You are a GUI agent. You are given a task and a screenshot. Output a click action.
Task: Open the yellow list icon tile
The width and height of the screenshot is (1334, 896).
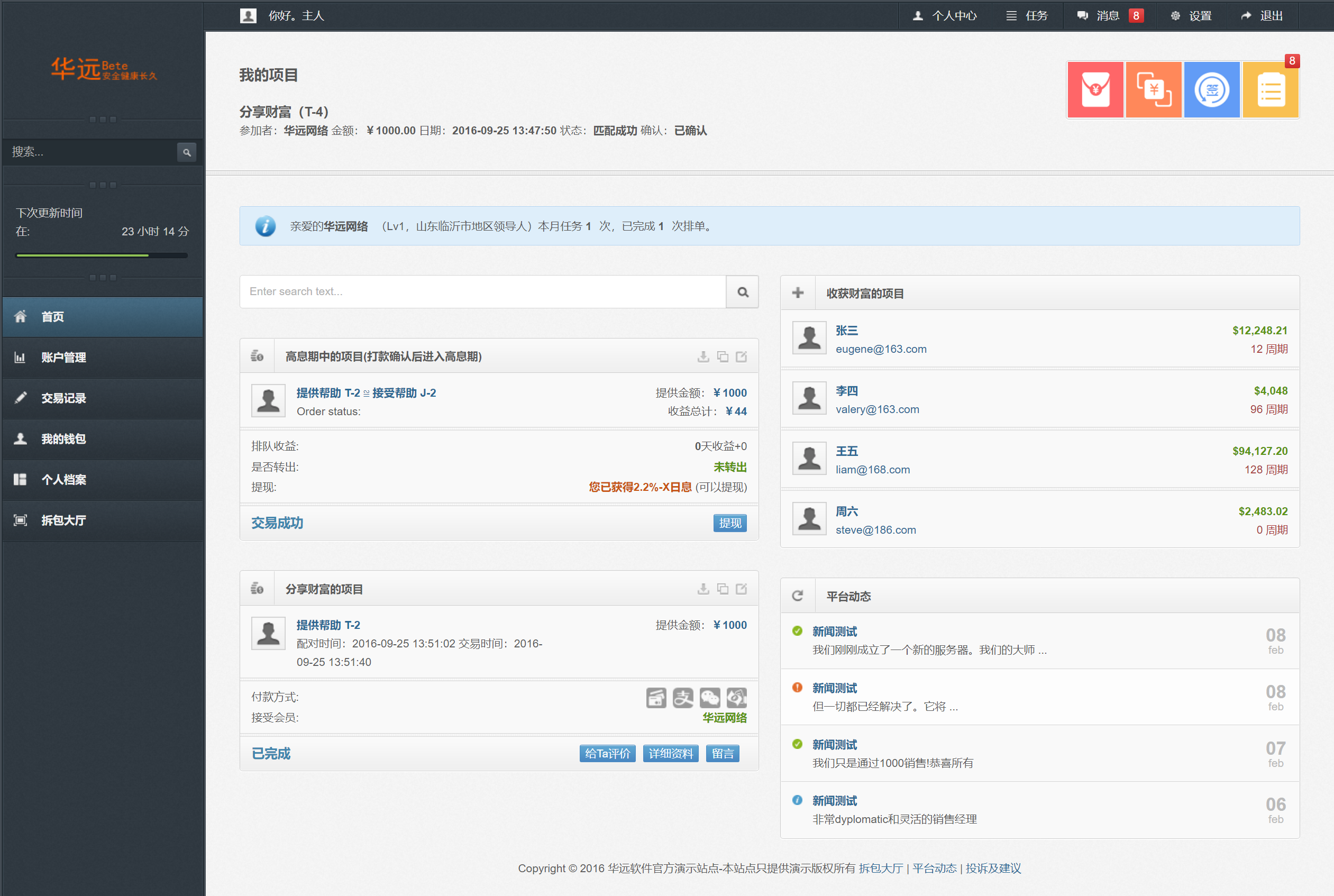[x=1270, y=90]
